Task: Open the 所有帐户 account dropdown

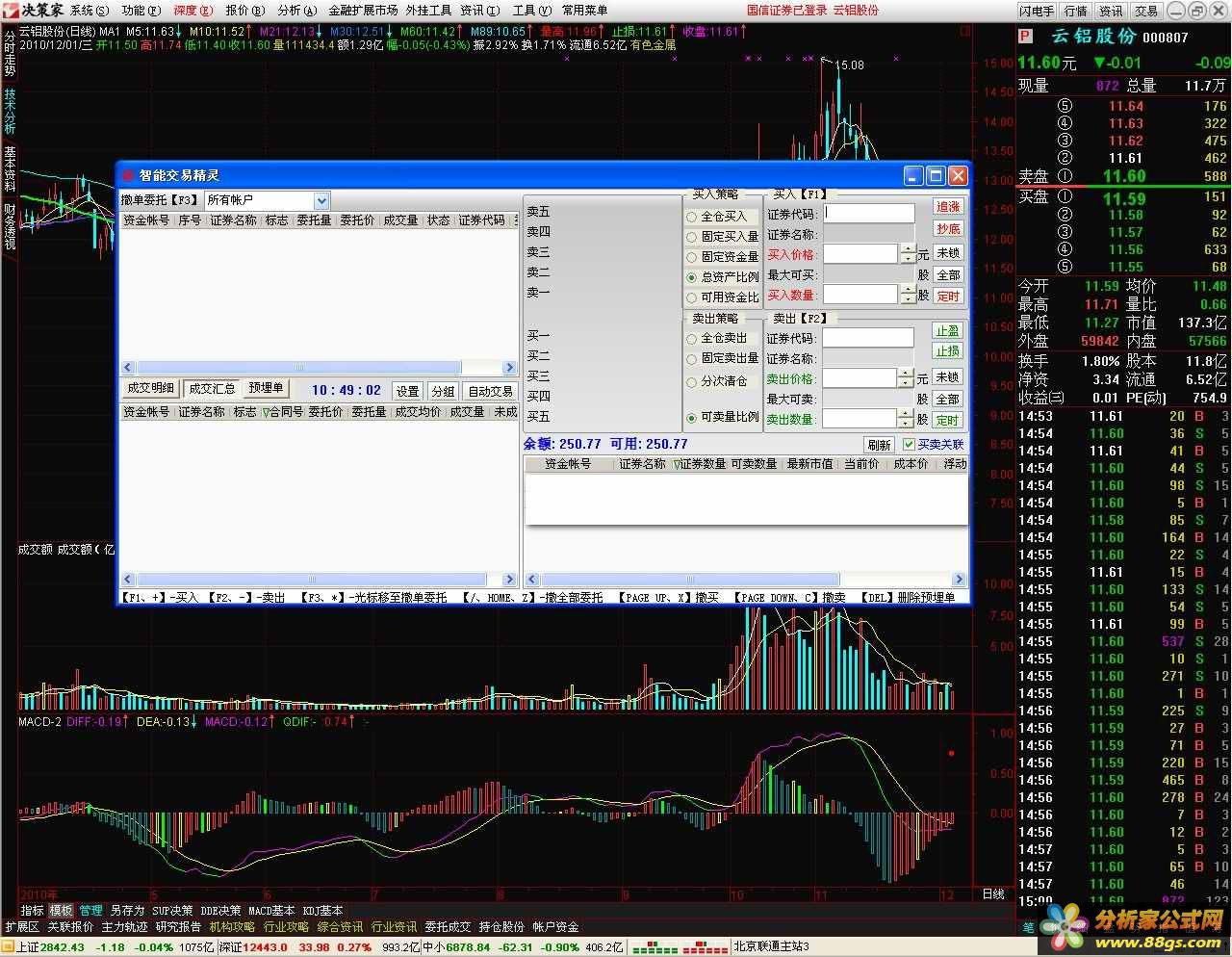Action: pyautogui.click(x=321, y=200)
